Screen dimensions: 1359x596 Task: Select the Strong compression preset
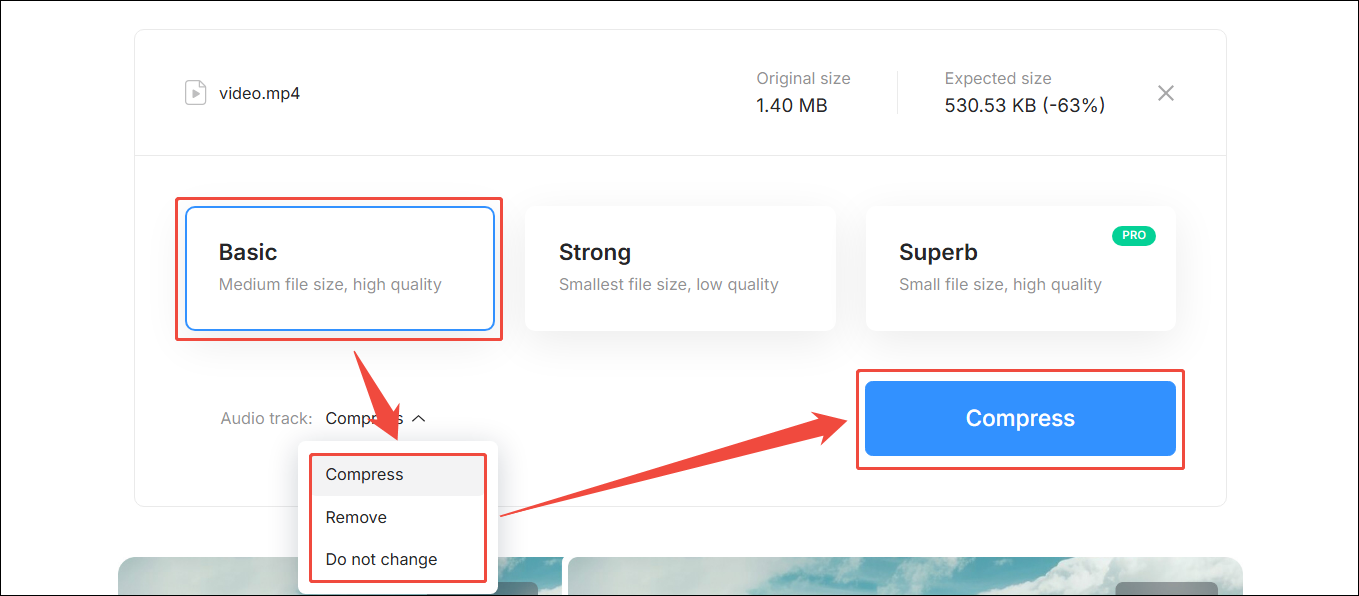point(680,268)
